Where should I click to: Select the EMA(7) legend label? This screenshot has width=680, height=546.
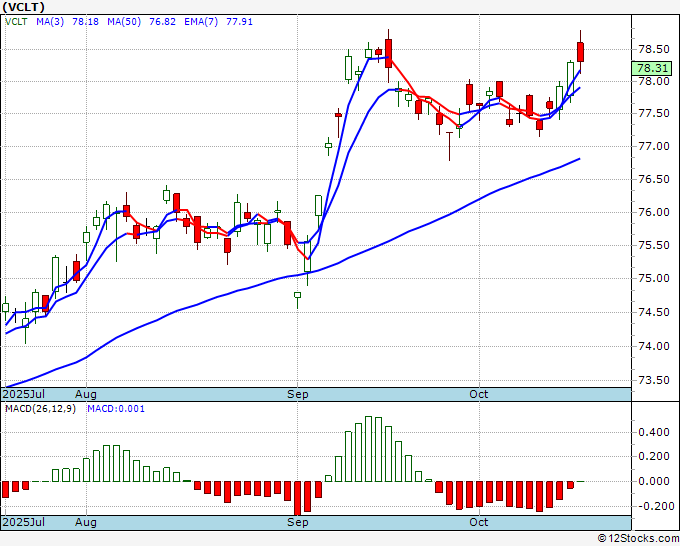point(201,22)
